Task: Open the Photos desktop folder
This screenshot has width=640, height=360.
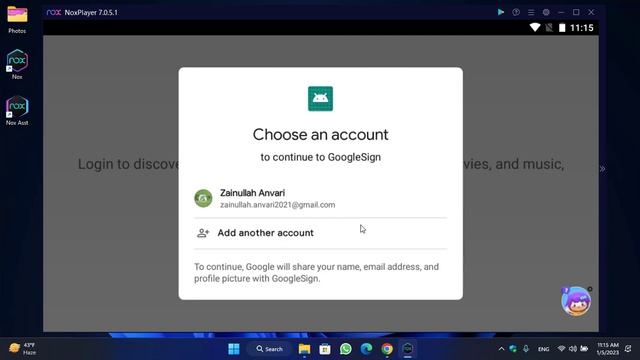Action: pyautogui.click(x=17, y=19)
